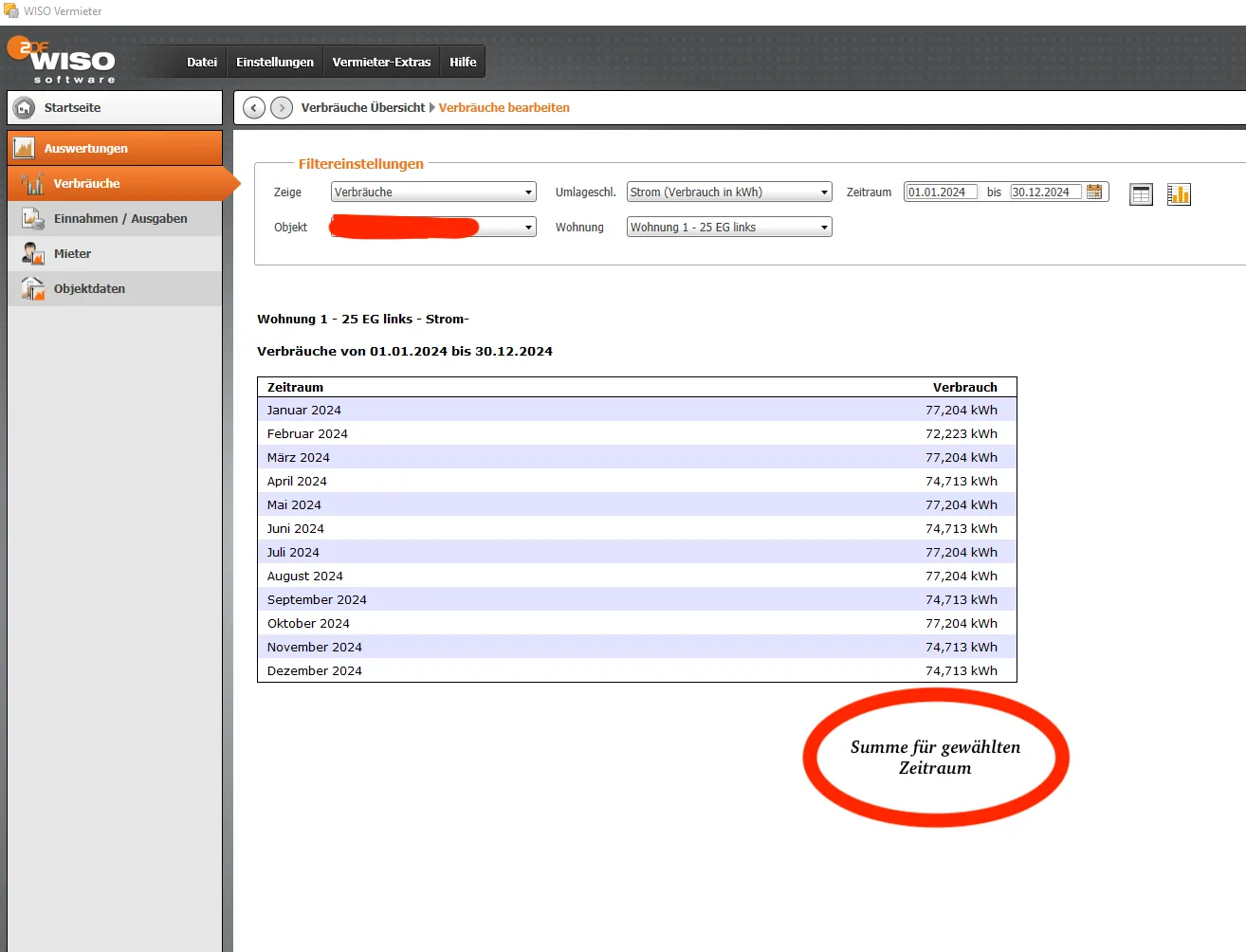Viewport: 1246px width, 952px height.
Task: Click the Objektdaten house icon
Action: [x=33, y=289]
